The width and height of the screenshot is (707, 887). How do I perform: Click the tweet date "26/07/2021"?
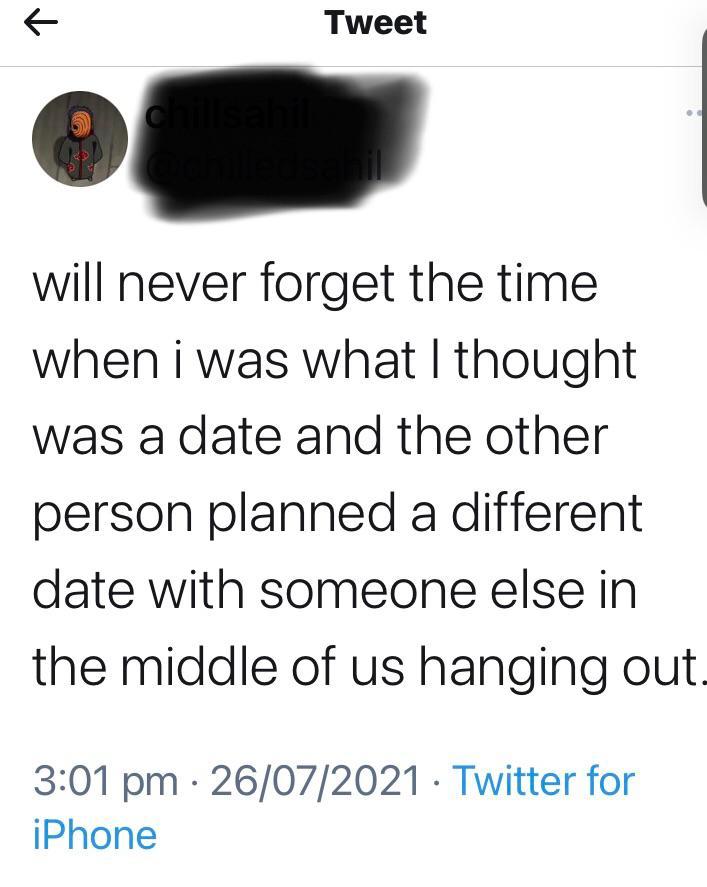[x=316, y=780]
